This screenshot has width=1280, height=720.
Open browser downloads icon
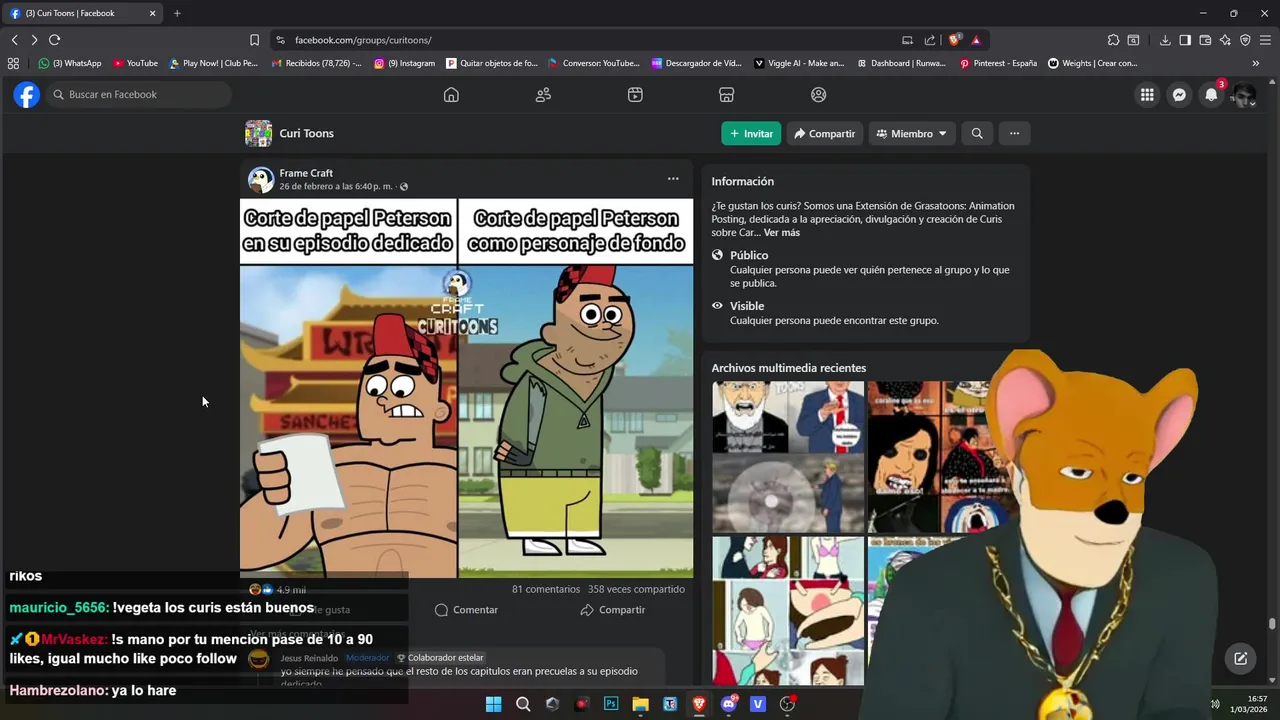pos(1165,40)
